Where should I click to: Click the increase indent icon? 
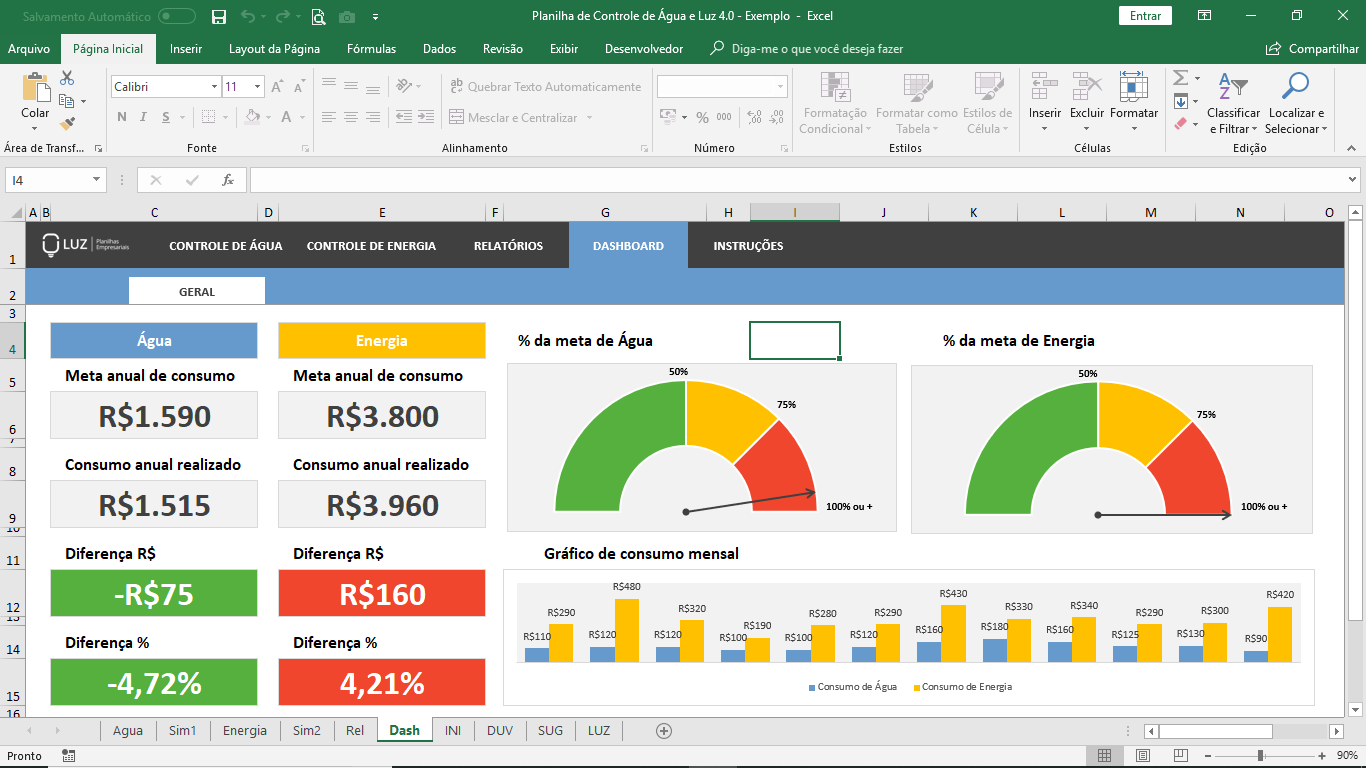(425, 117)
